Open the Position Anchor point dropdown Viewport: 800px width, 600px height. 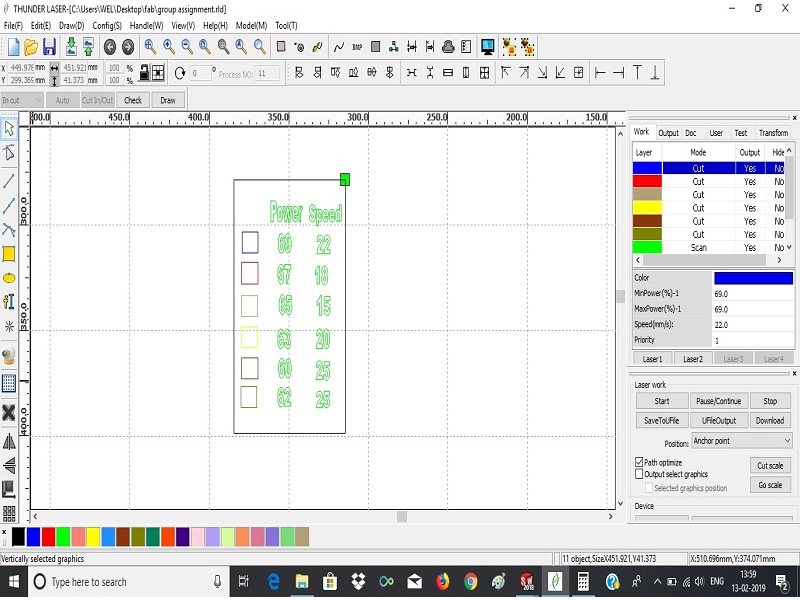tap(742, 441)
